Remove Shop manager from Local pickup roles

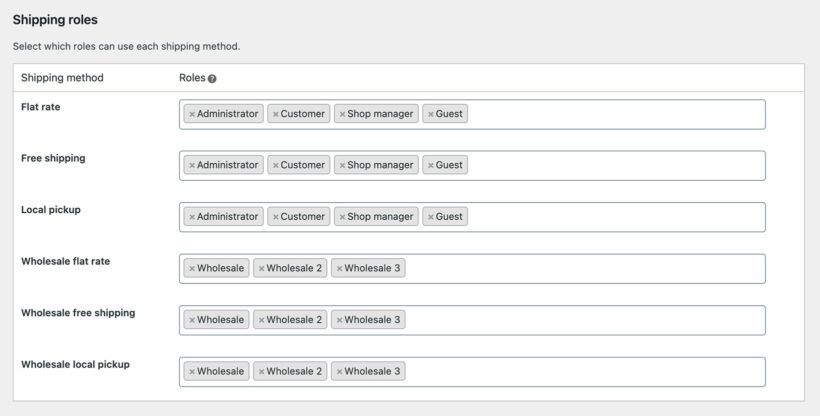pyautogui.click(x=342, y=217)
